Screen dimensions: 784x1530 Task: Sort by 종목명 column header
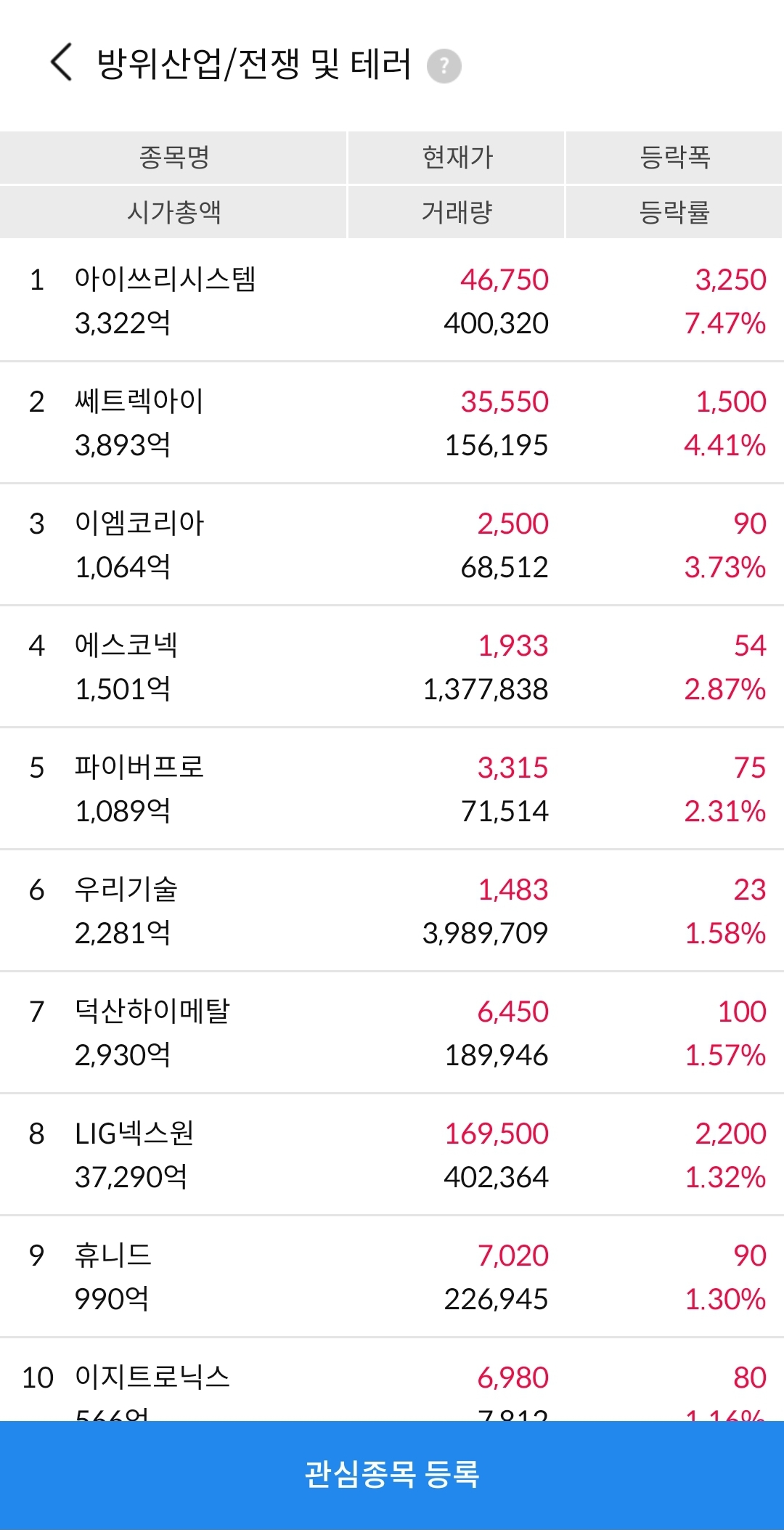point(173,158)
